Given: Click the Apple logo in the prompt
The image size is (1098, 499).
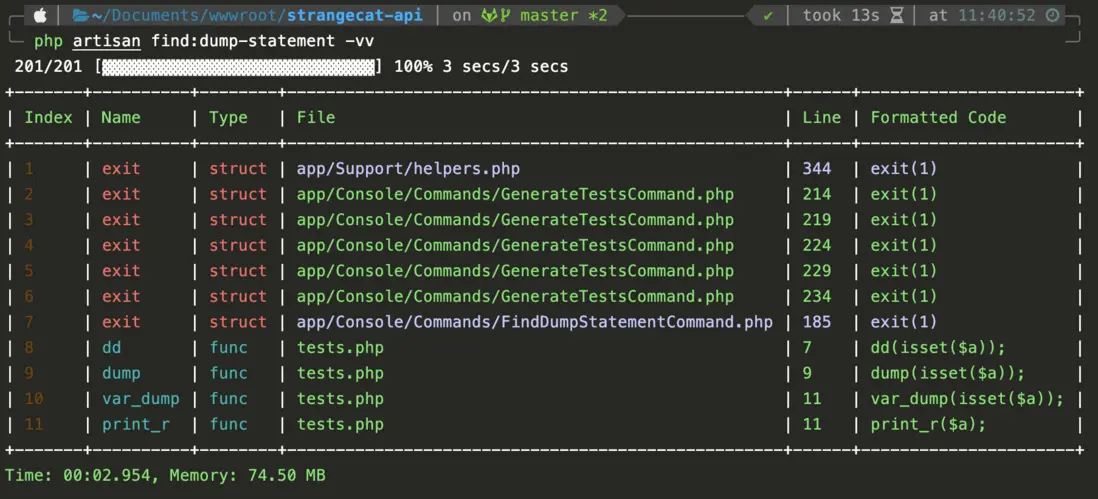Looking at the screenshot, I should pos(41,15).
